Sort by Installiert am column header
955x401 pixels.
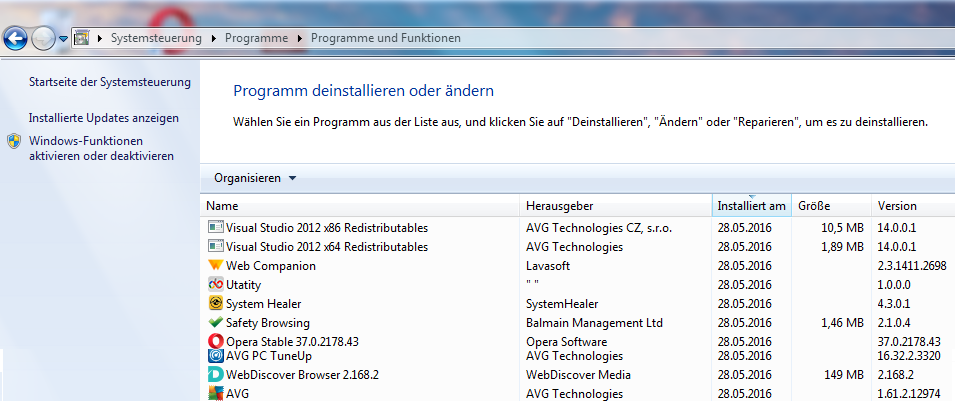click(750, 206)
